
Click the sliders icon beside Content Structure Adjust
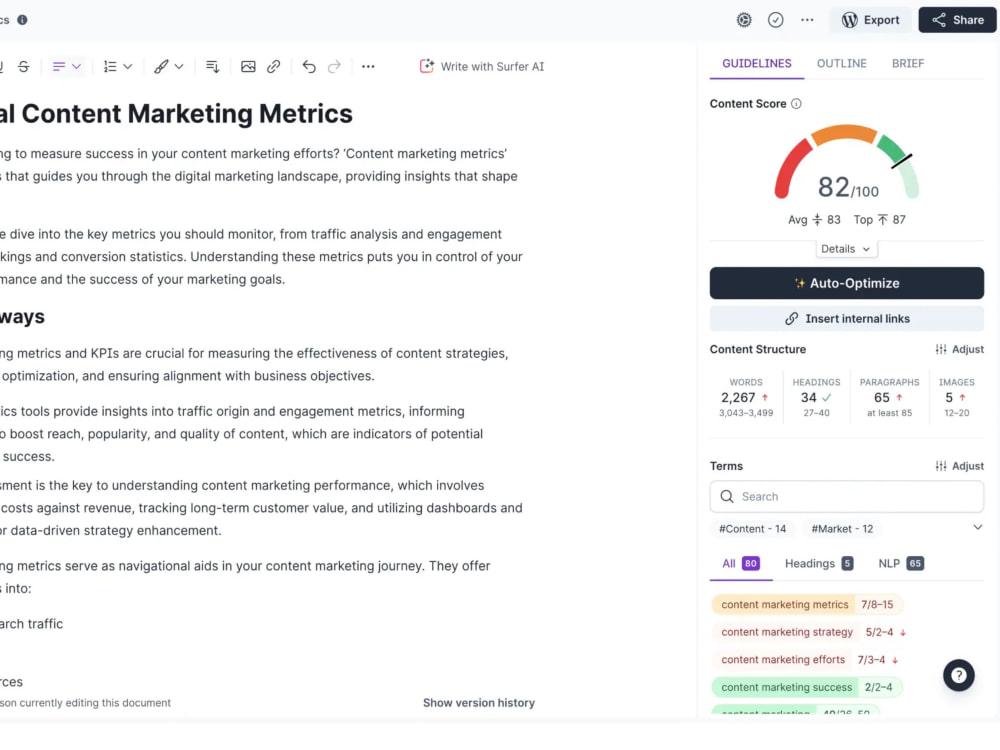tap(941, 349)
